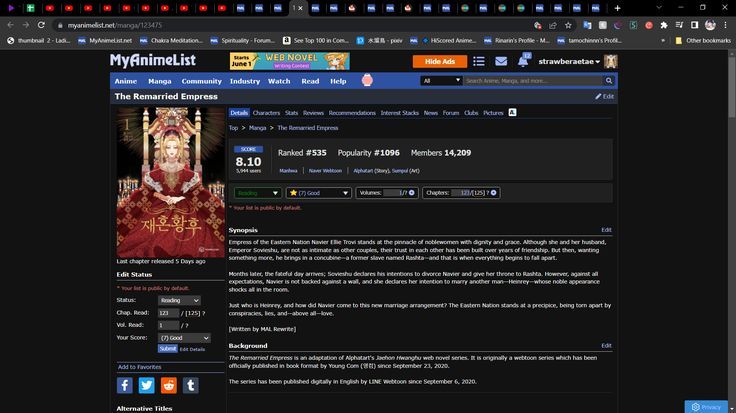Image resolution: width=736 pixels, height=413 pixels.
Task: Share the manga on Facebook
Action: pos(124,385)
